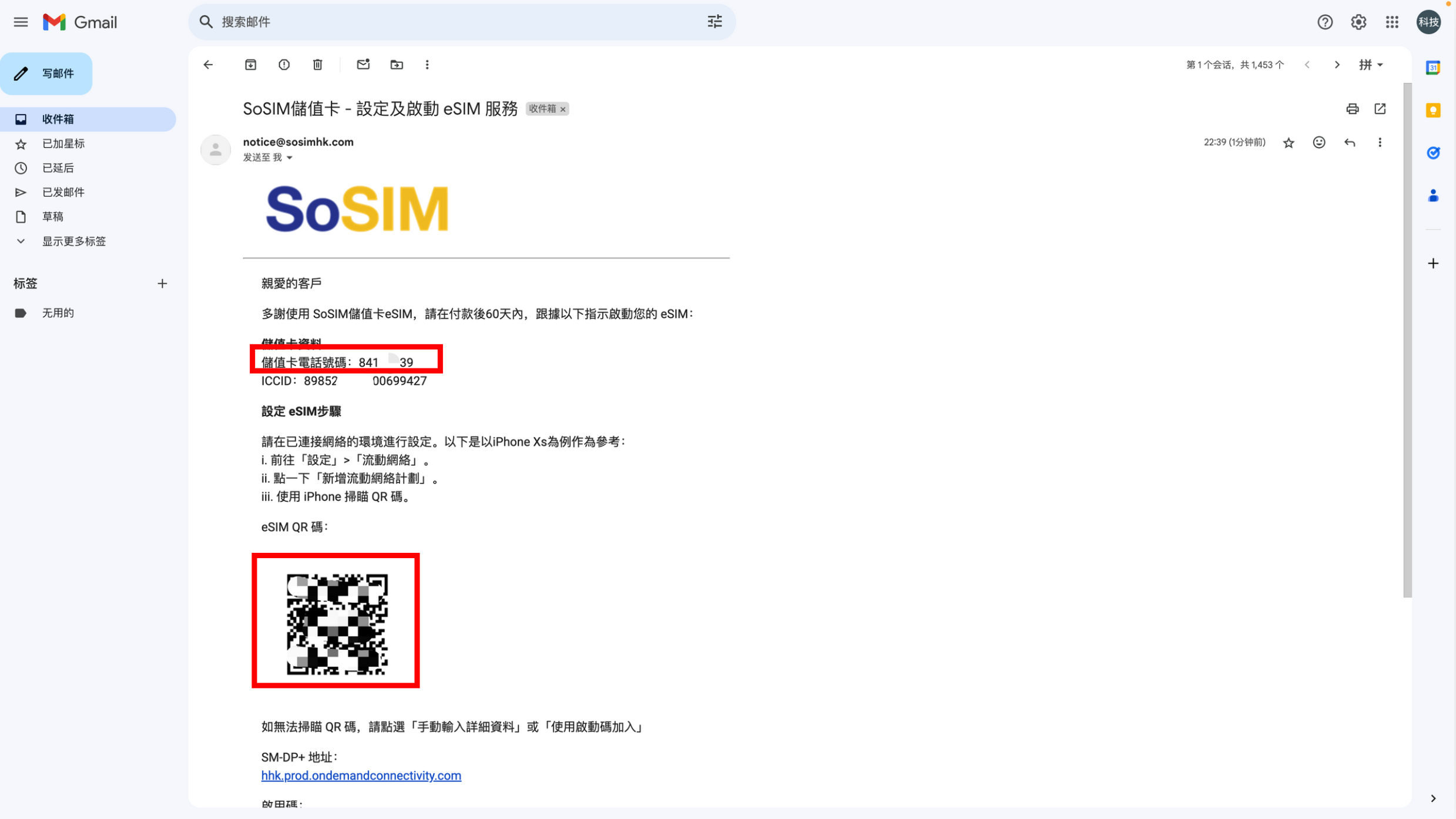Screen dimensions: 1456x819
Task: Open hhk.prod.ondemandconnectivity.com link
Action: [361, 776]
